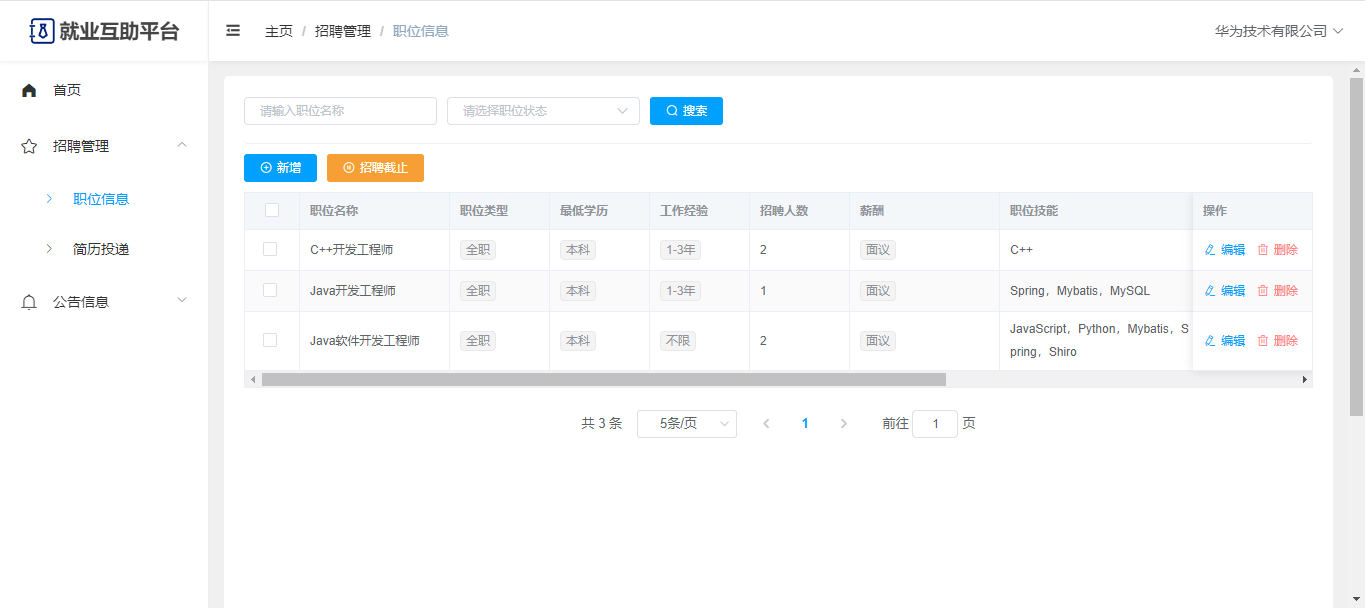Open the 5条/页 page size selector
This screenshot has height=608, width=1365.
tap(686, 424)
